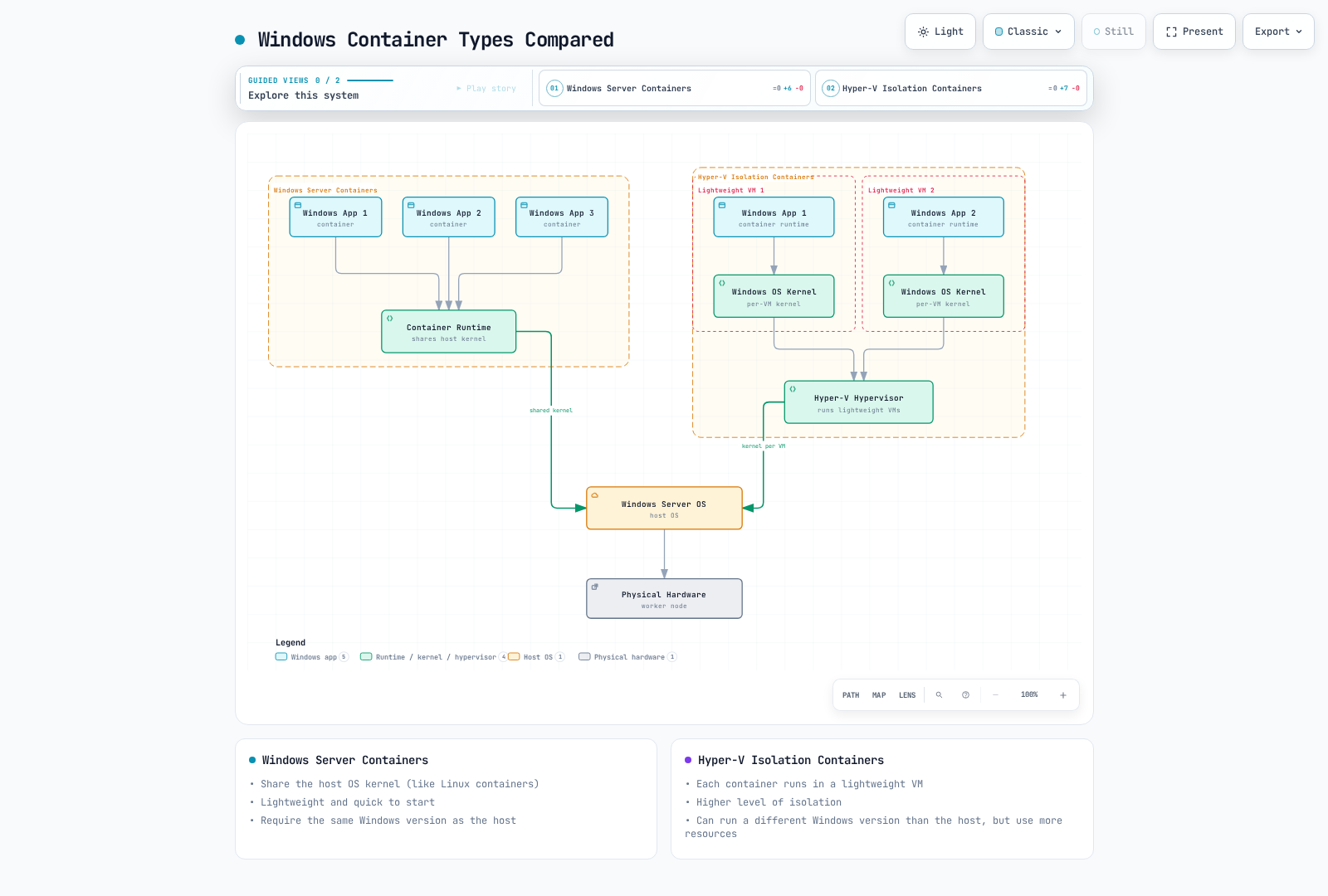
Task: Activate the LENS mode
Action: coord(907,695)
